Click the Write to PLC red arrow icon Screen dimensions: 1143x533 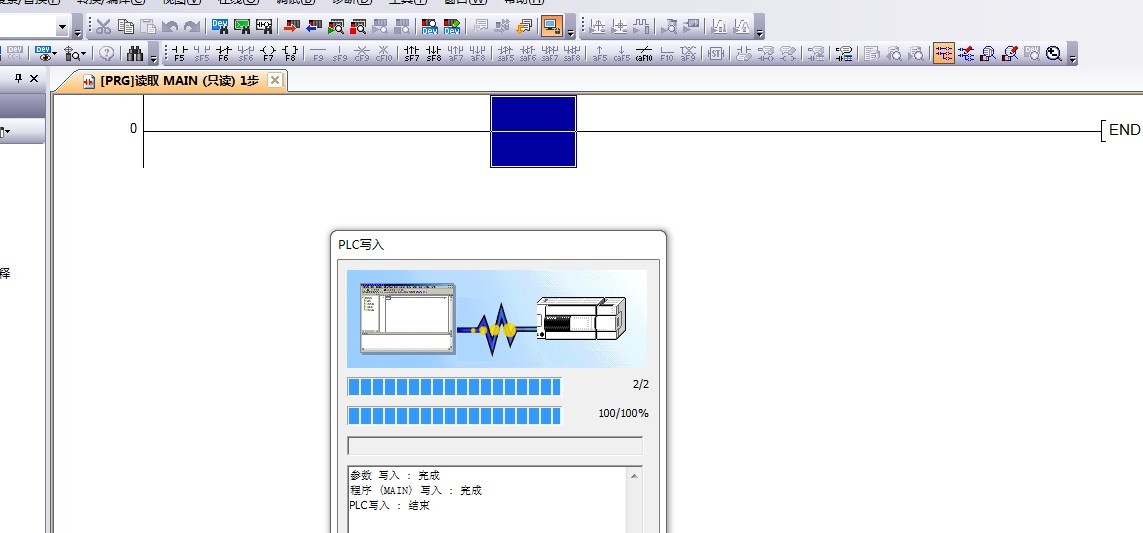[x=291, y=27]
